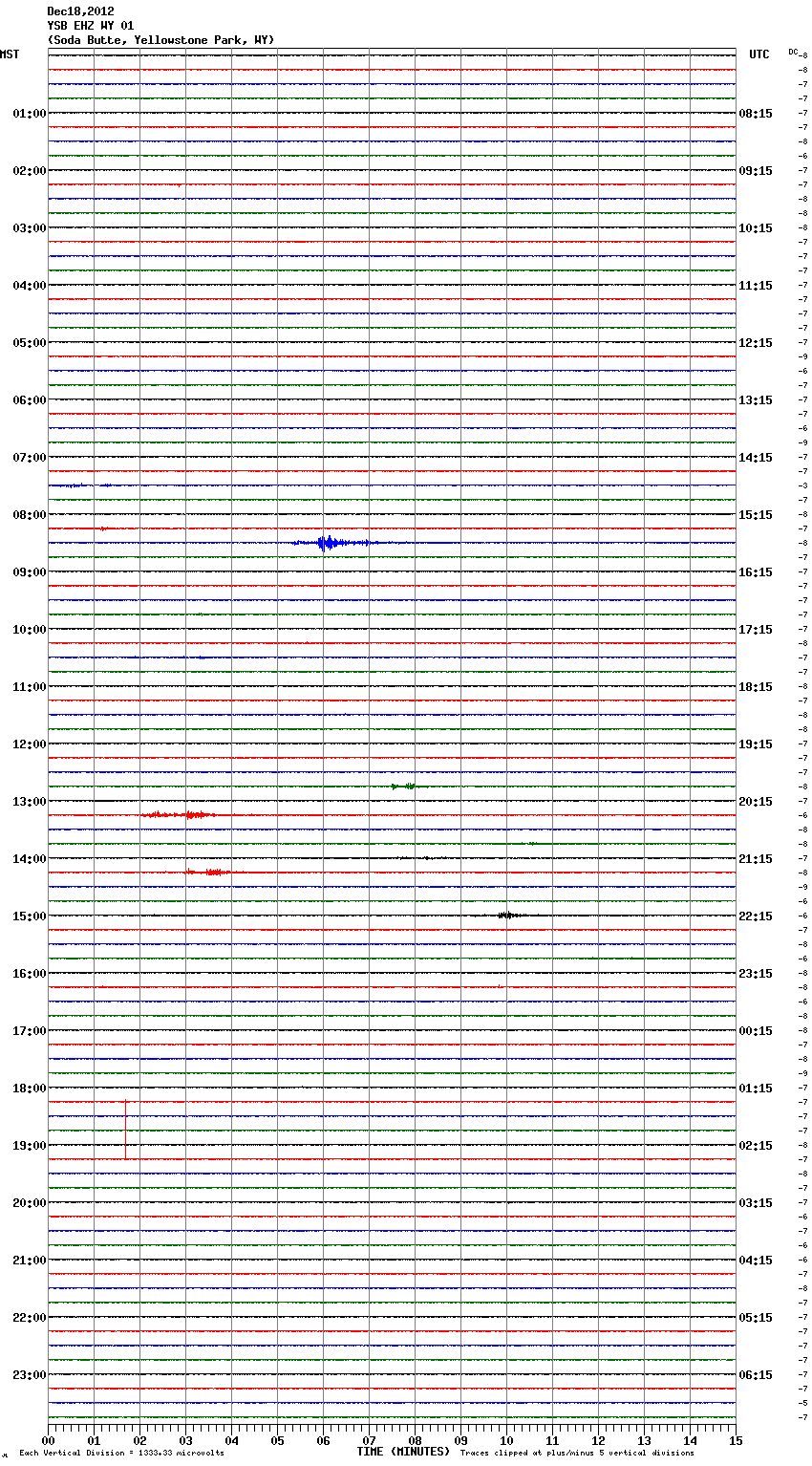Click the UTC timezone header label
Image resolution: width=812 pixels, height=1466 pixels.
click(x=759, y=54)
